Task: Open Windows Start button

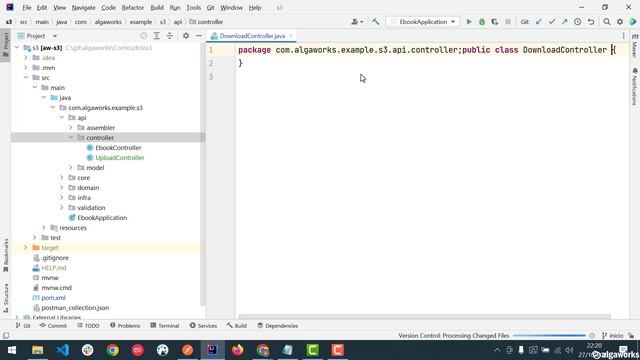Action: (12, 350)
